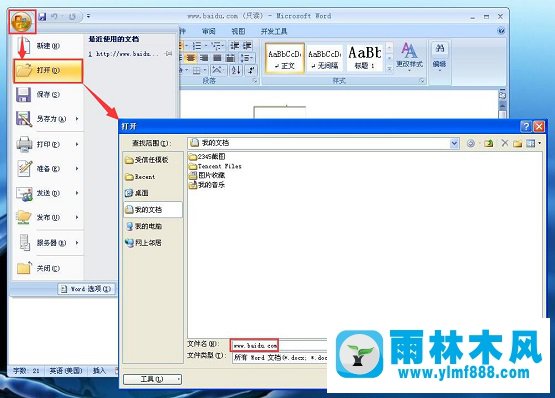
Task: Click the Distributed alignment icon
Action: click(230, 58)
